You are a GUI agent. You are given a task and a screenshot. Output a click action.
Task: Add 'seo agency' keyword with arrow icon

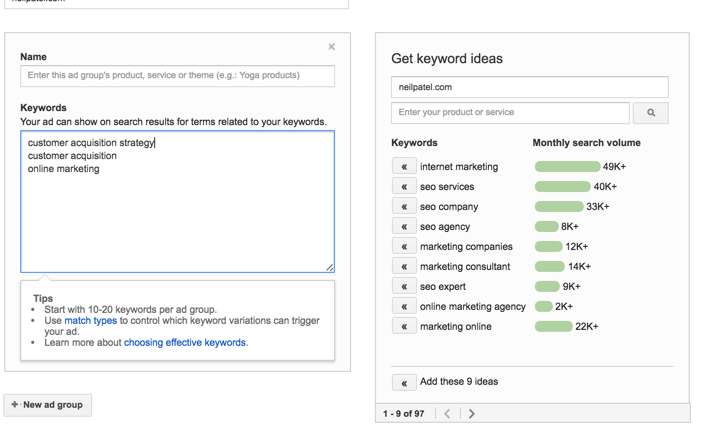point(404,227)
